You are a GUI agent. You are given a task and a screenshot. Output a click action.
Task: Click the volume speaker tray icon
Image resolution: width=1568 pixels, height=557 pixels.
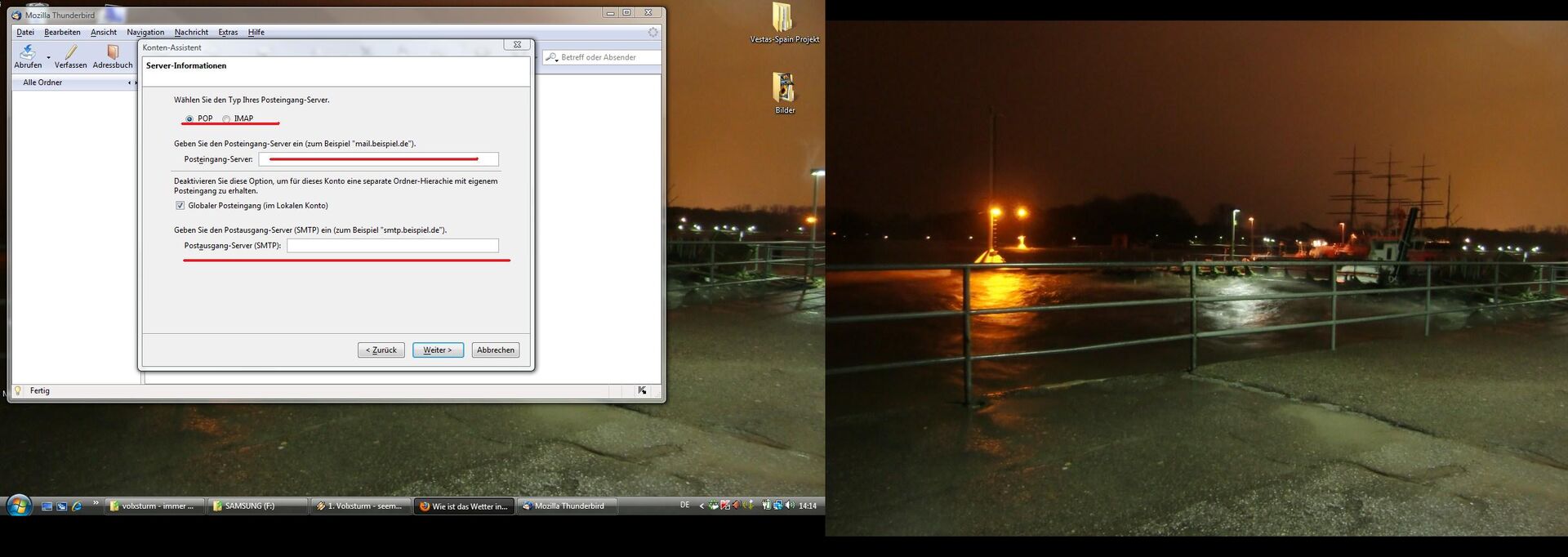[790, 506]
